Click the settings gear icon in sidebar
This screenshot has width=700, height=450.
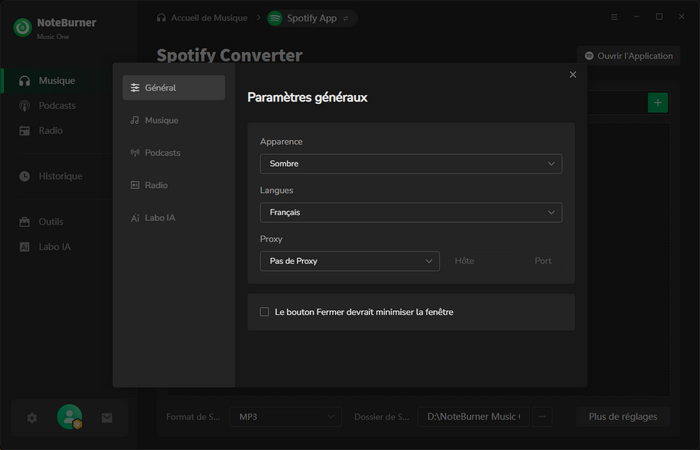(x=32, y=418)
